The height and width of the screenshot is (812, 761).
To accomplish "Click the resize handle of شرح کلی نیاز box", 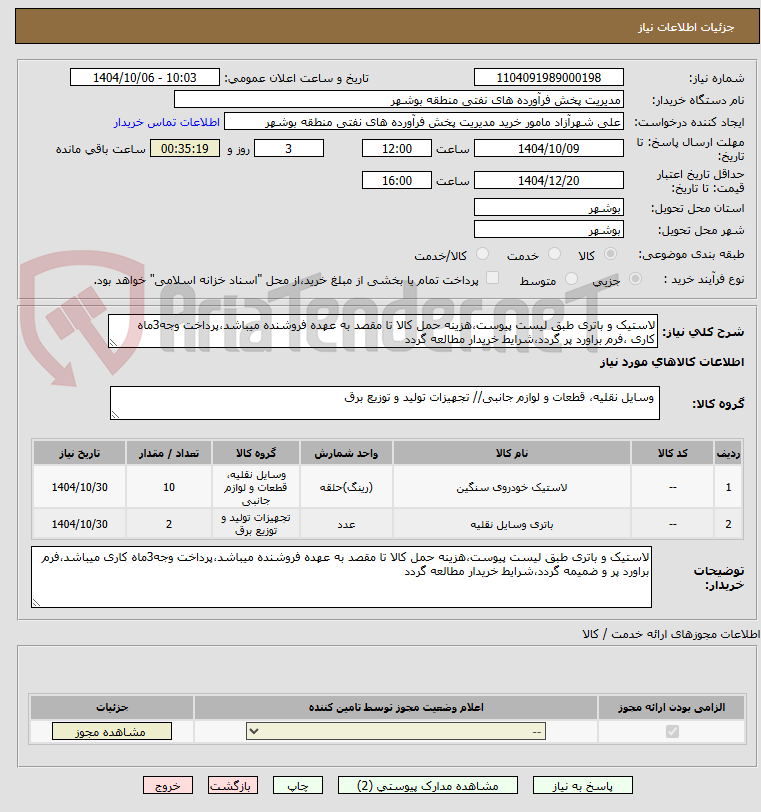I will tap(113, 343).
